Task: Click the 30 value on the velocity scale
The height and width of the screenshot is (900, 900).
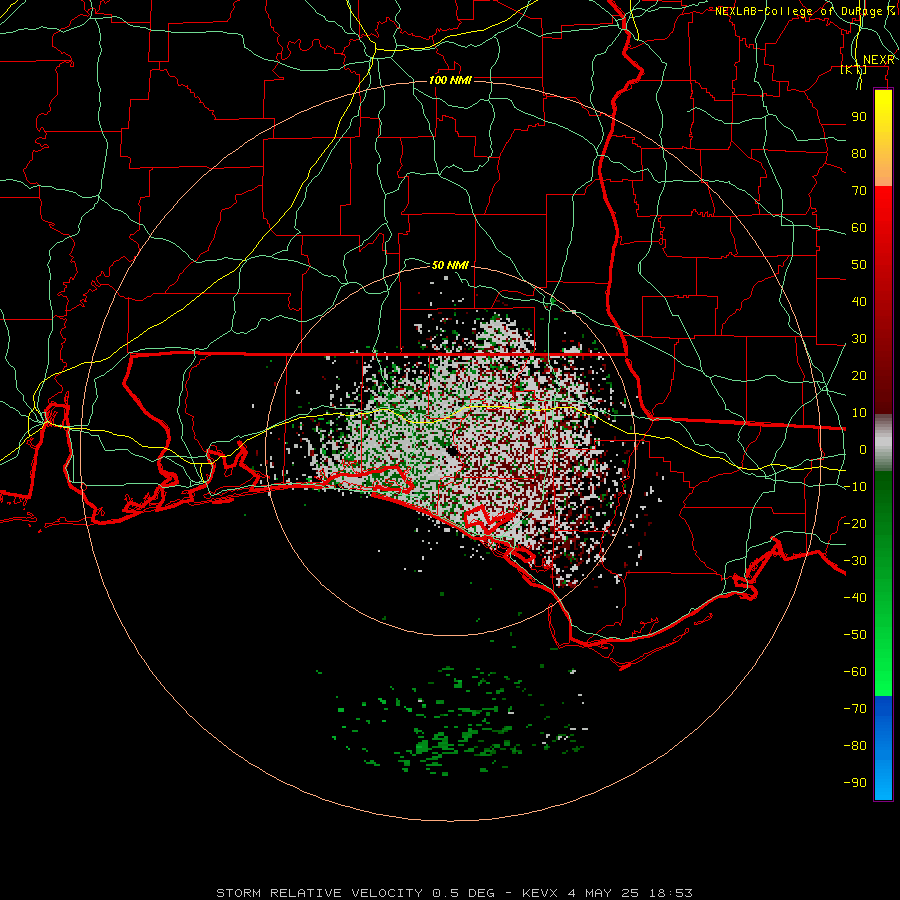Action: (x=859, y=339)
